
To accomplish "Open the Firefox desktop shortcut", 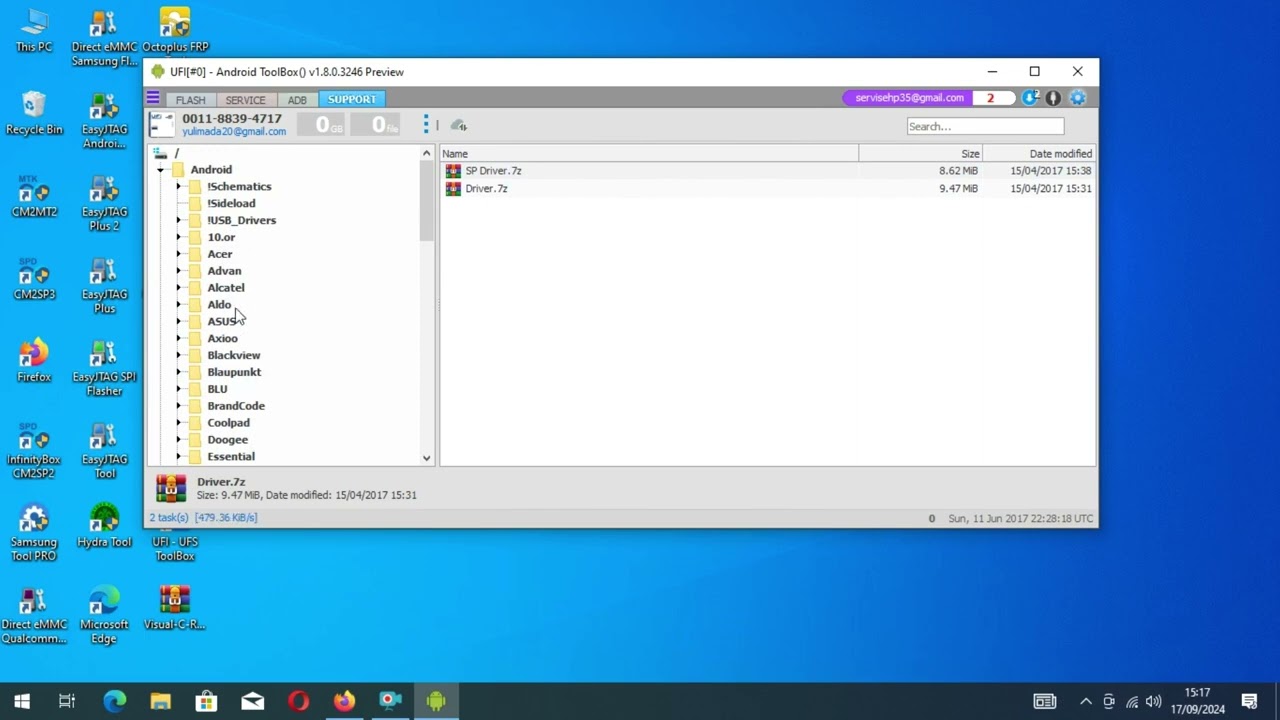I will pos(34,361).
